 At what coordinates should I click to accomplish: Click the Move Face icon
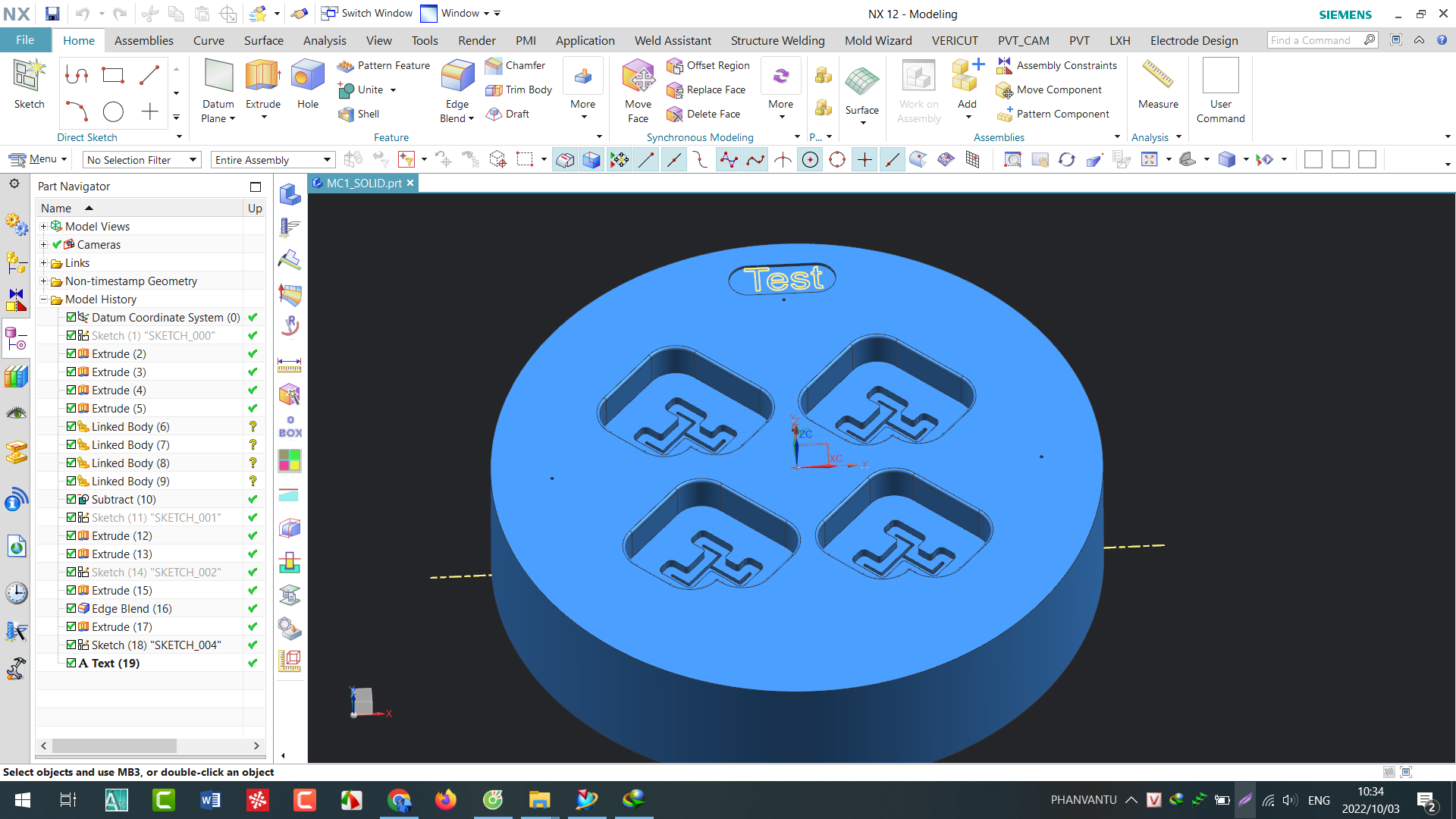[638, 77]
